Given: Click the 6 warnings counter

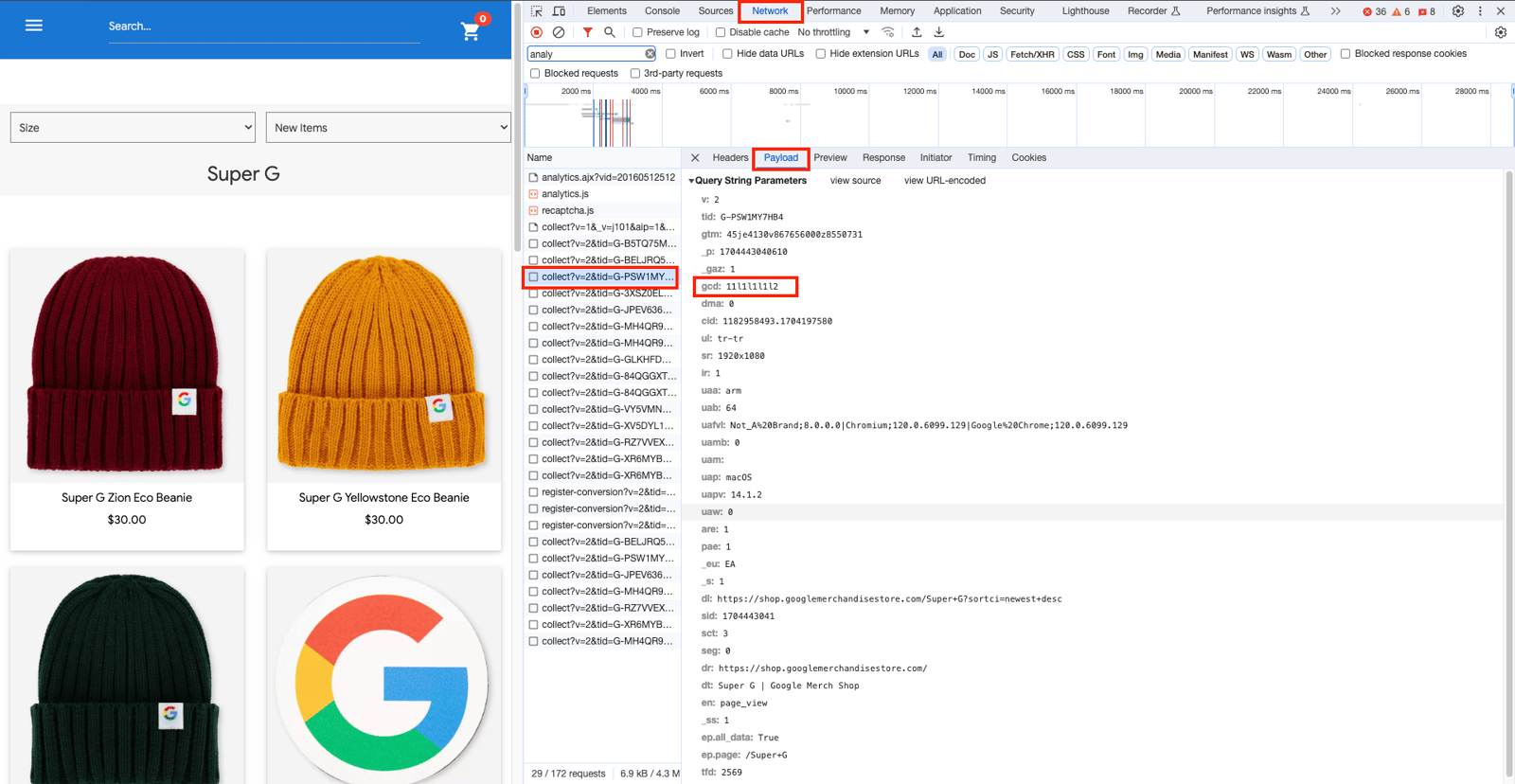Looking at the screenshot, I should click(x=1400, y=11).
